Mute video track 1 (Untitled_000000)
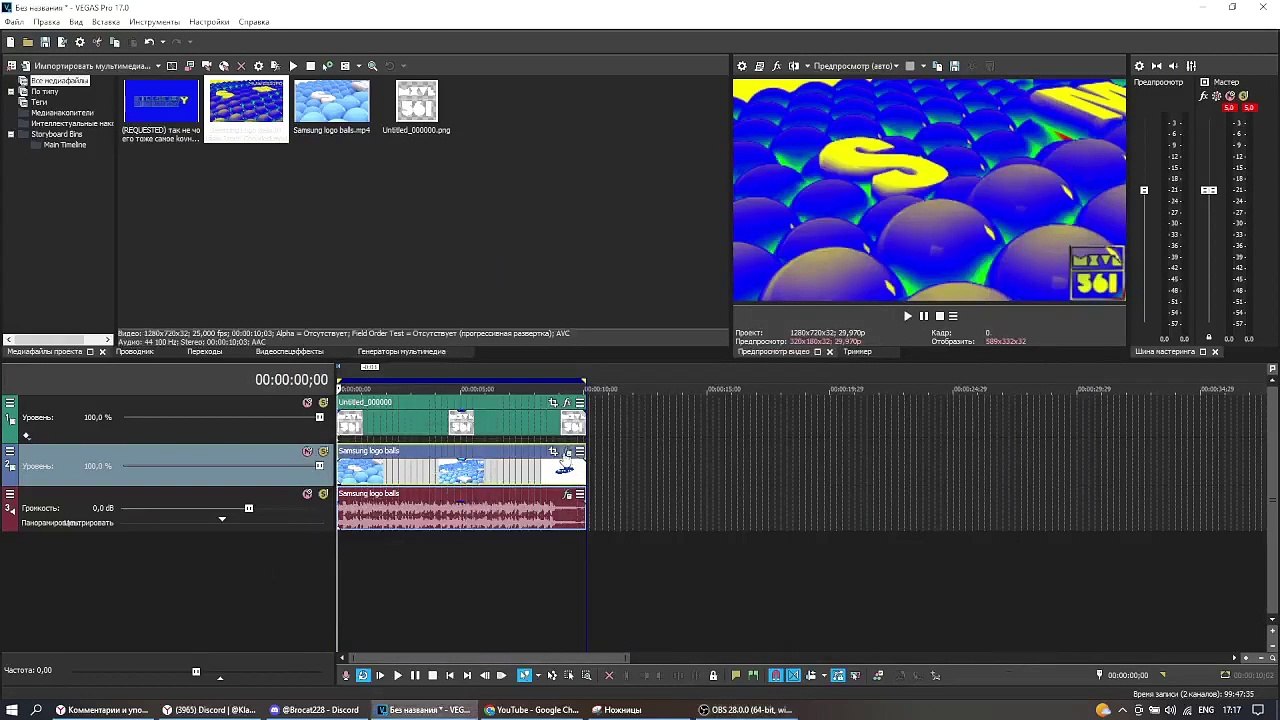 tap(307, 403)
